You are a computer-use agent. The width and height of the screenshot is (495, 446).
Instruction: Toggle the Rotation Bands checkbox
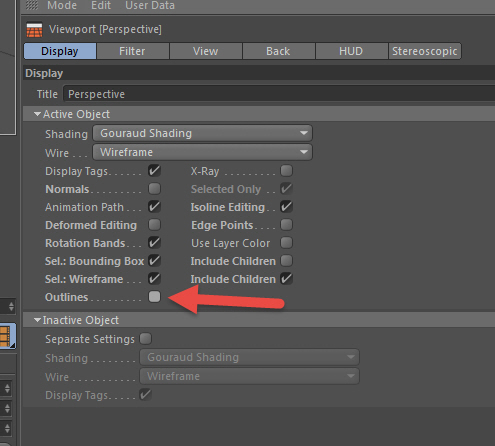154,243
